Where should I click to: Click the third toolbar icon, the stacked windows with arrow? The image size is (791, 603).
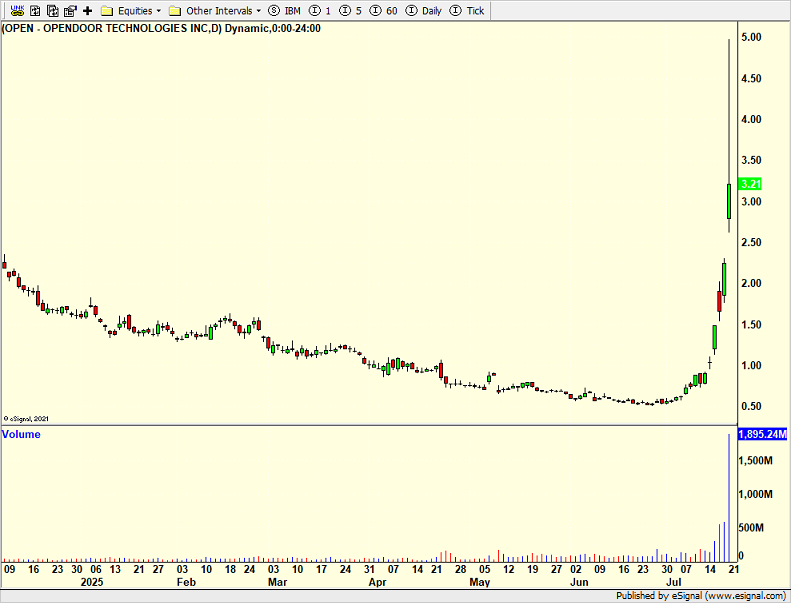pos(52,10)
